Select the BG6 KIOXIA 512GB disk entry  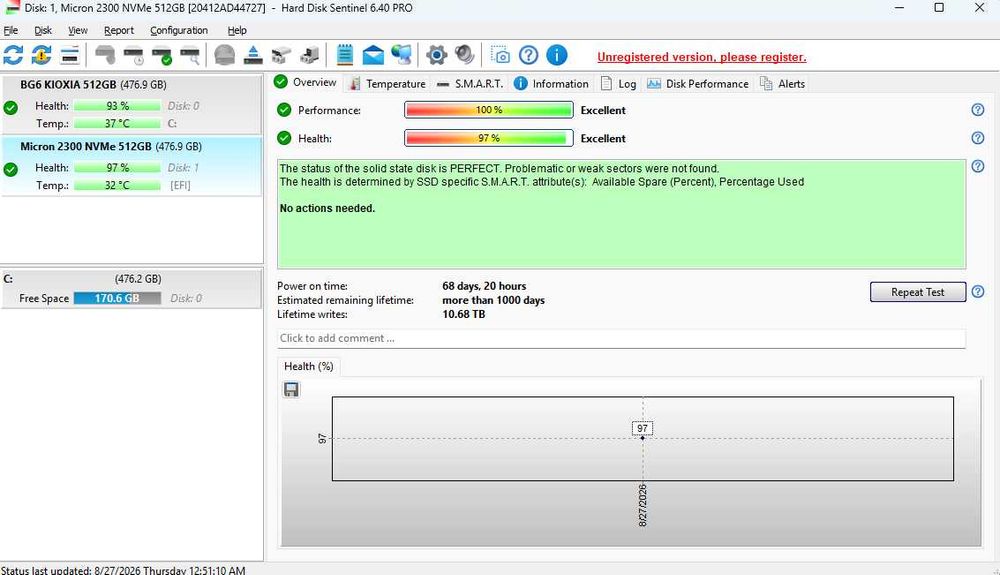coord(131,104)
